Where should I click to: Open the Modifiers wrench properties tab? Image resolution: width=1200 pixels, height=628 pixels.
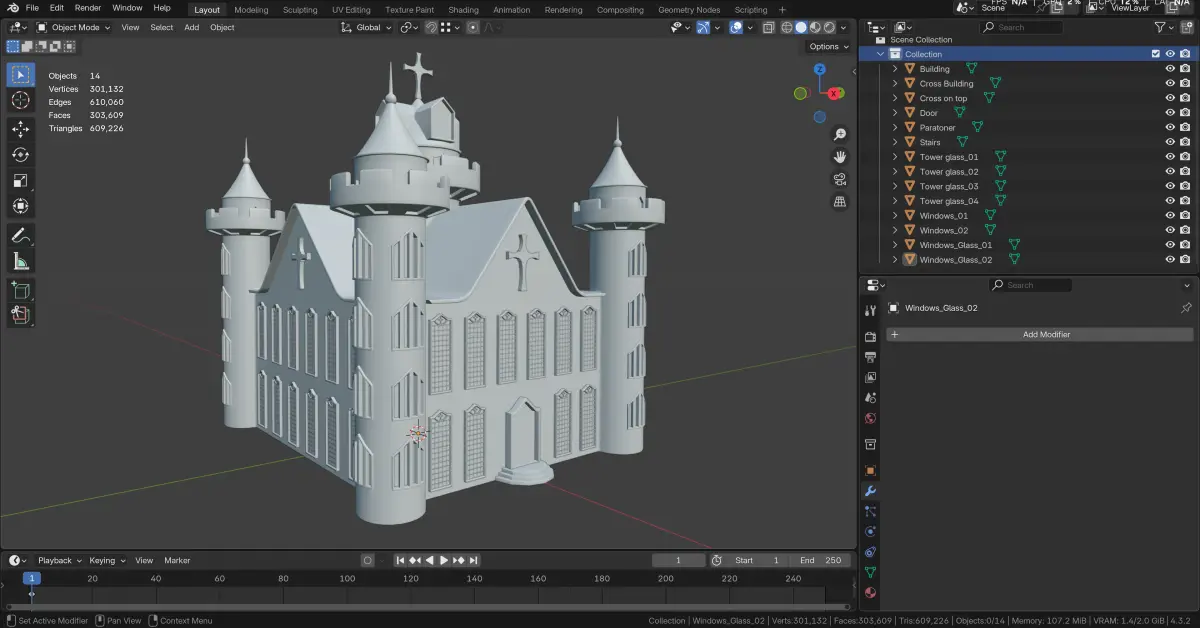pyautogui.click(x=870, y=491)
